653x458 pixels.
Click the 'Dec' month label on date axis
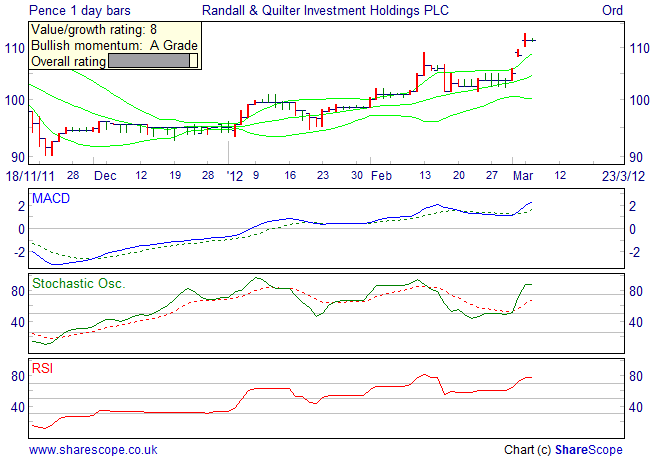click(x=105, y=176)
